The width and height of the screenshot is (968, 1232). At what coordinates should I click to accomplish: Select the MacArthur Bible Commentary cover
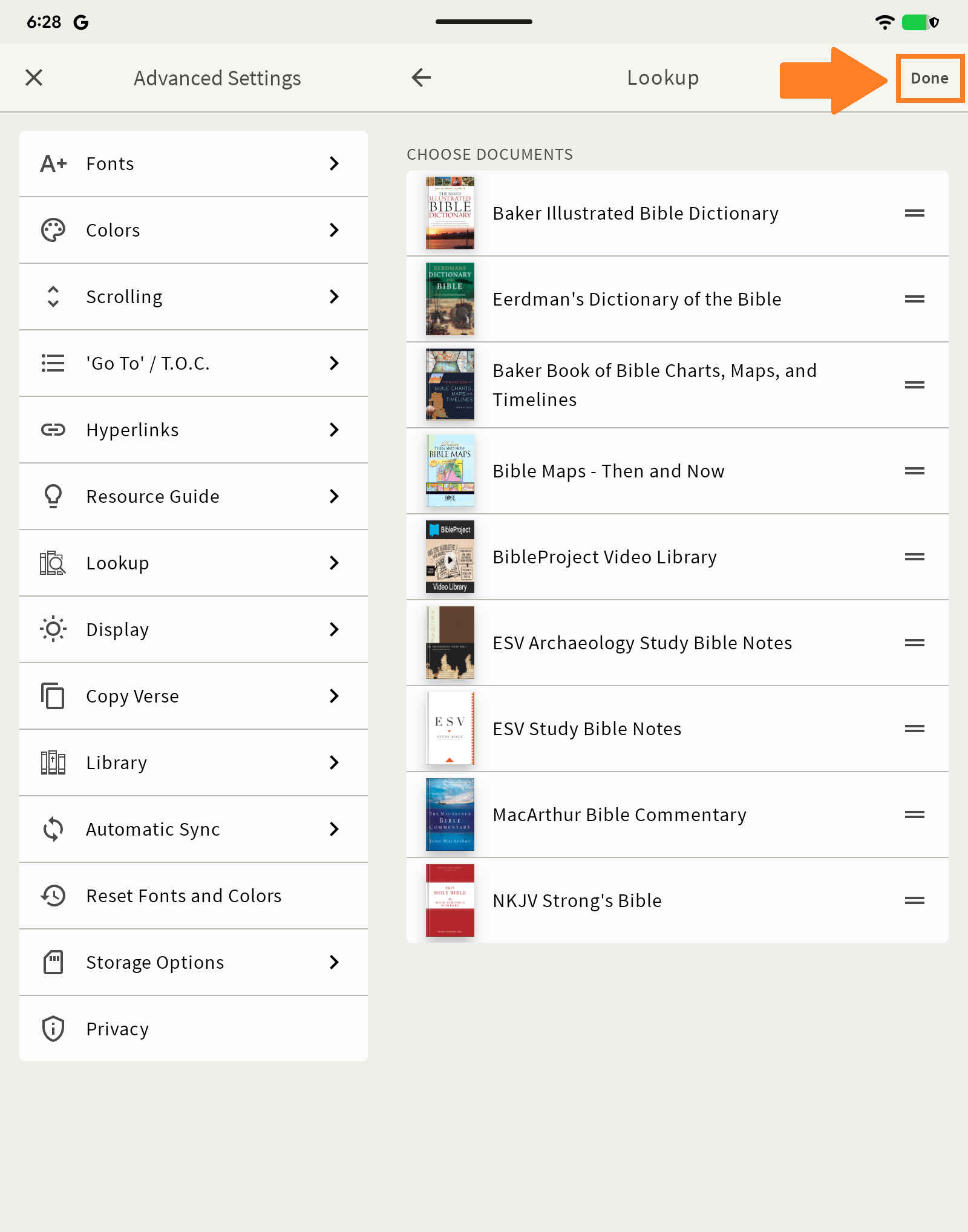(x=450, y=814)
